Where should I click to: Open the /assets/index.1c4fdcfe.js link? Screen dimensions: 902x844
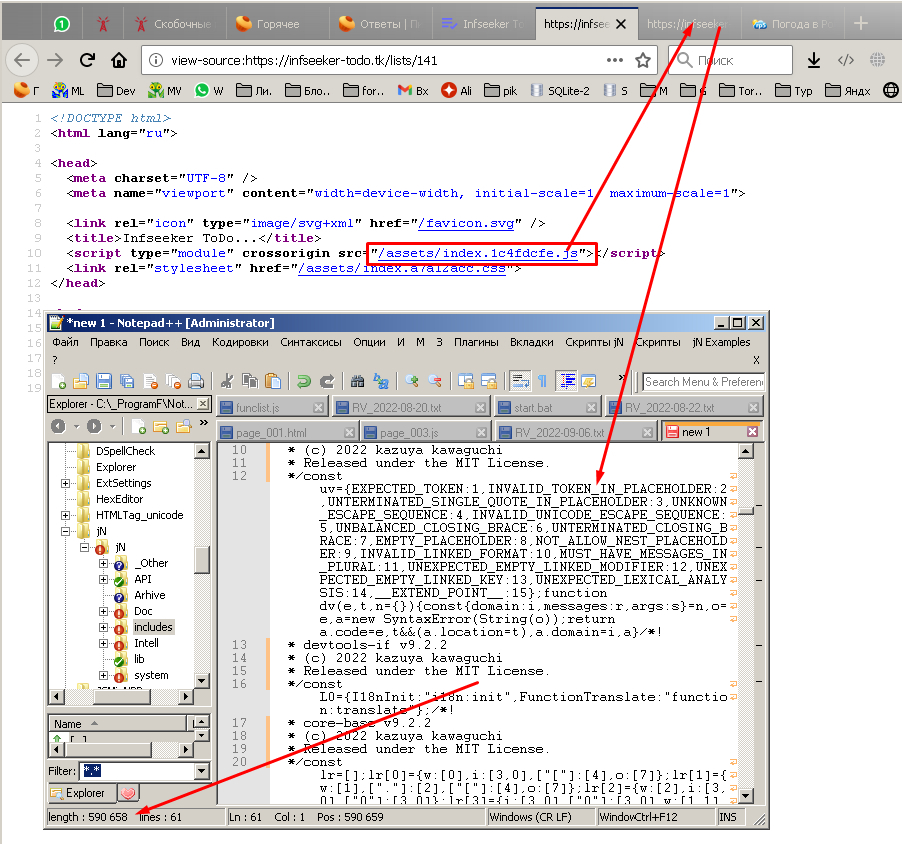(475, 253)
